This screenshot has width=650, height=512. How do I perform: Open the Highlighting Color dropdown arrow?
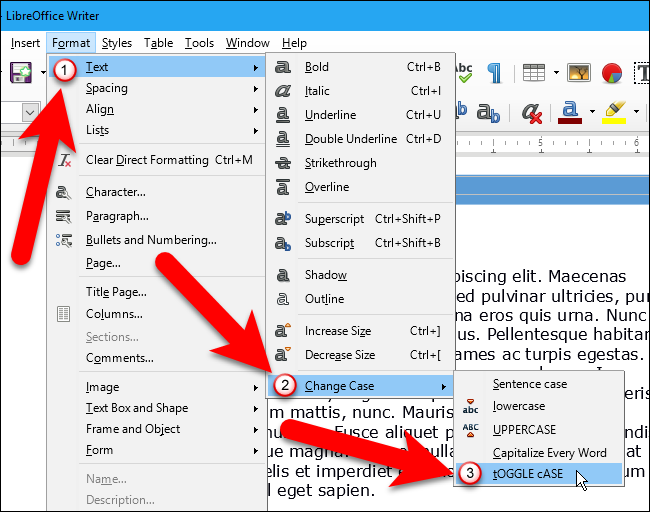[x=636, y=112]
